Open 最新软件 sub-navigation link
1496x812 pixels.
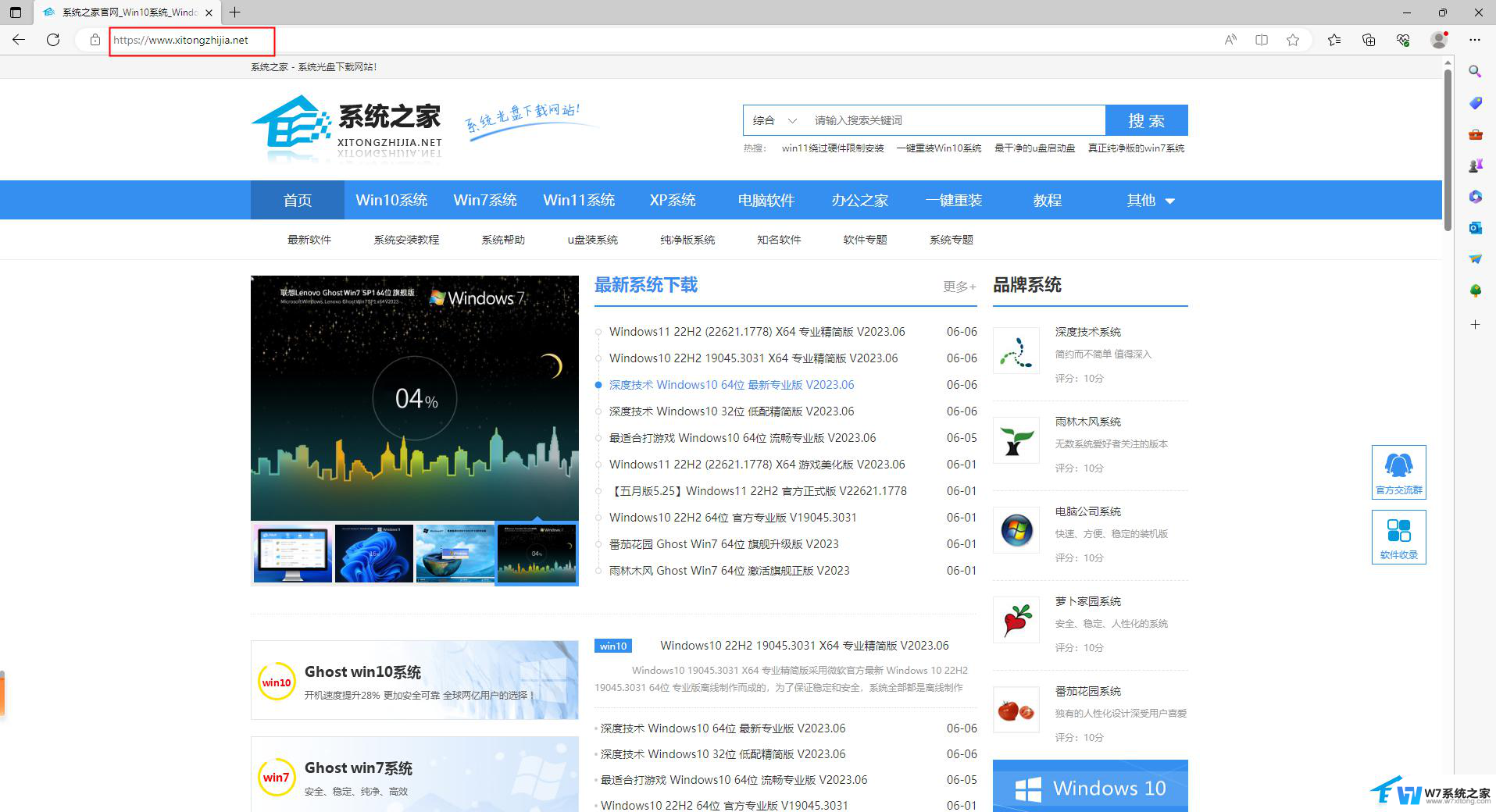[309, 240]
